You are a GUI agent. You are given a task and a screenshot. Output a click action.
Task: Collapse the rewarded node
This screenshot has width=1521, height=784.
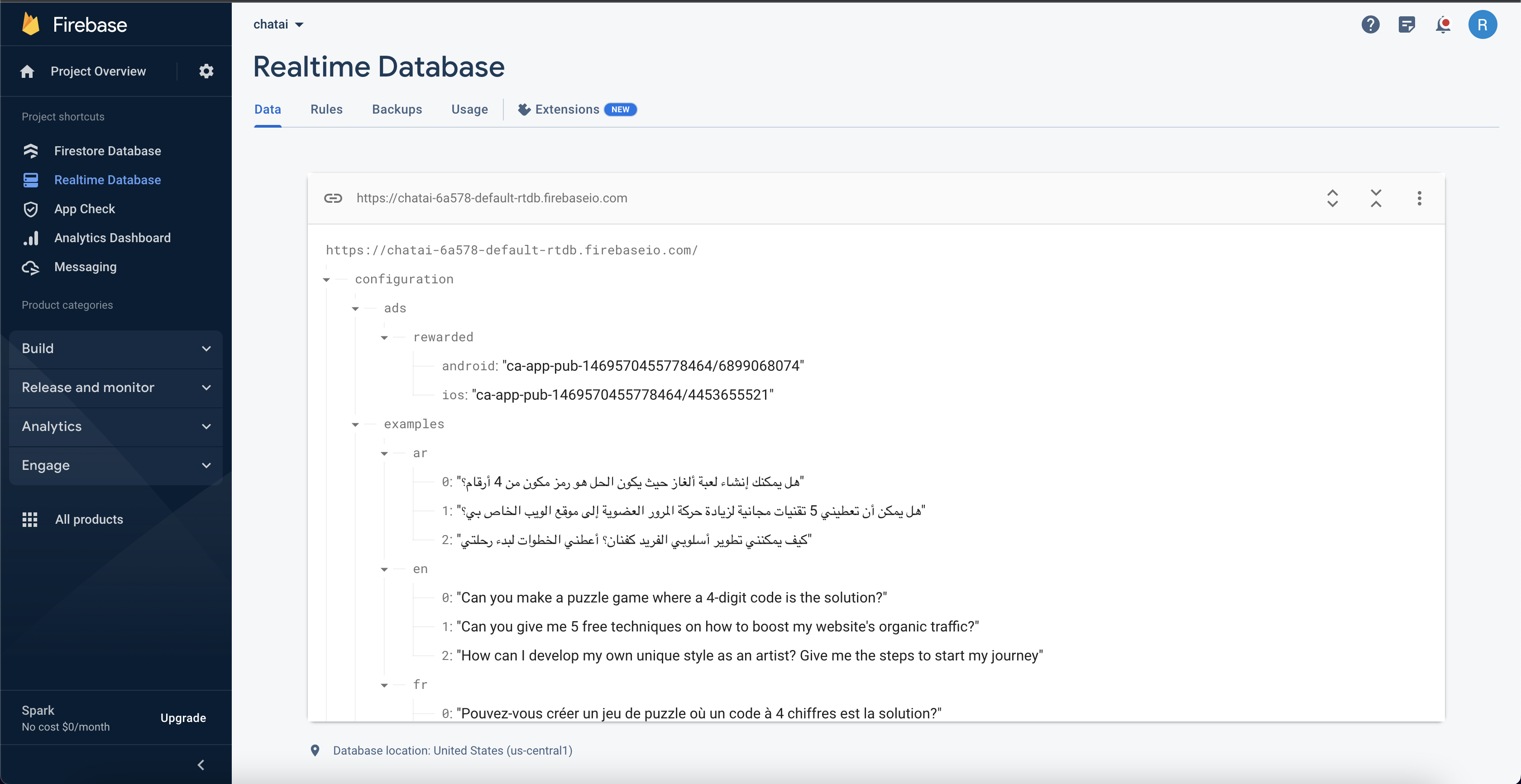pyautogui.click(x=384, y=338)
